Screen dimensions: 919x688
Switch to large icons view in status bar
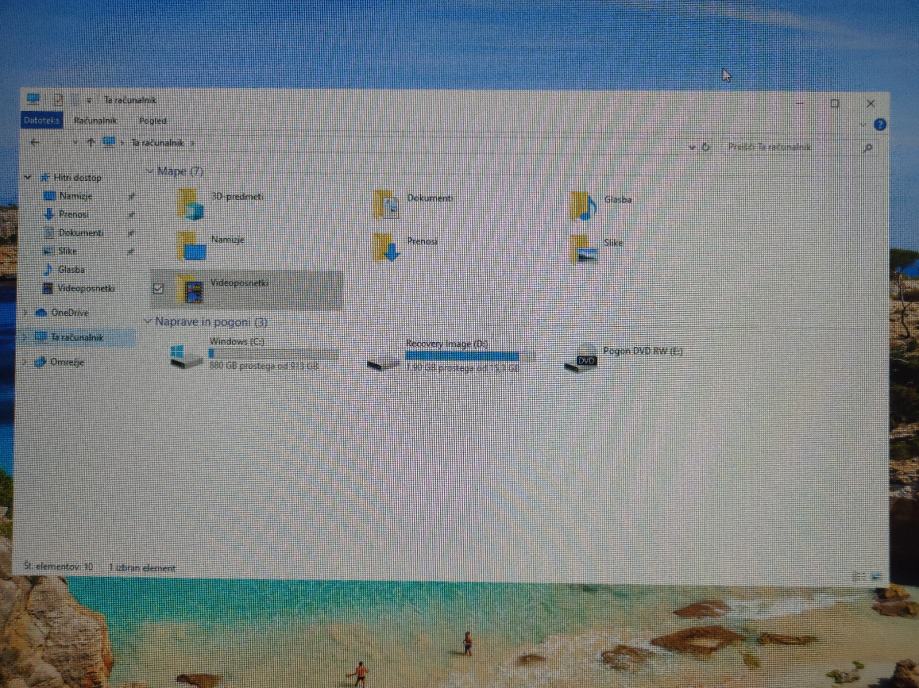click(x=876, y=576)
